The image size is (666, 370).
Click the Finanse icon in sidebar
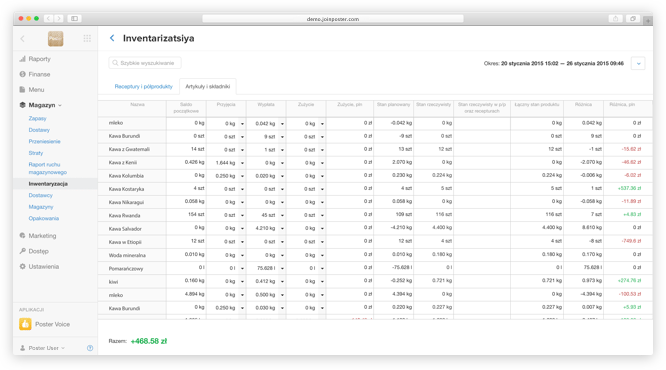(x=23, y=74)
